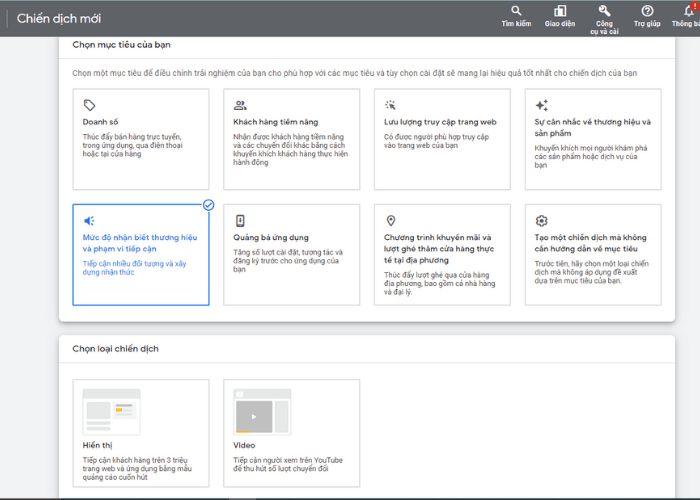Screen dimensions: 700x500
Task: Click the cursor-click icon for website traffic
Action: 390,105
